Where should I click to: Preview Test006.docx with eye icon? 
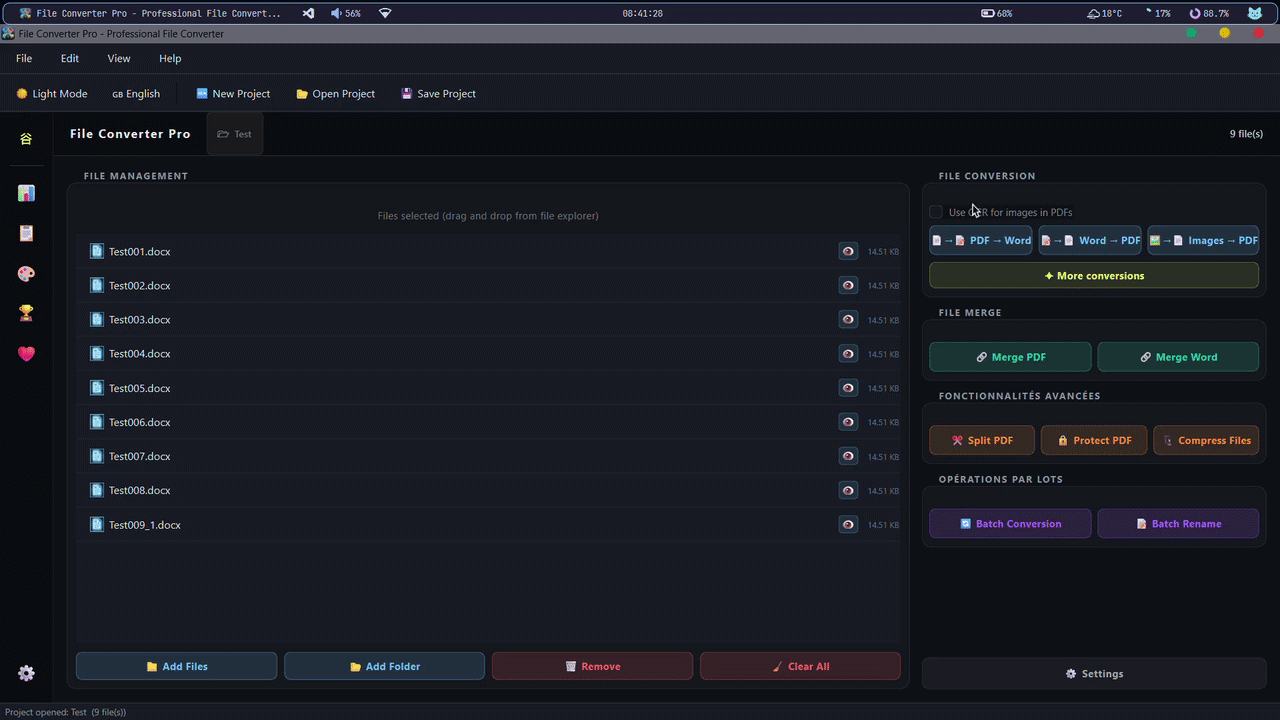click(848, 422)
